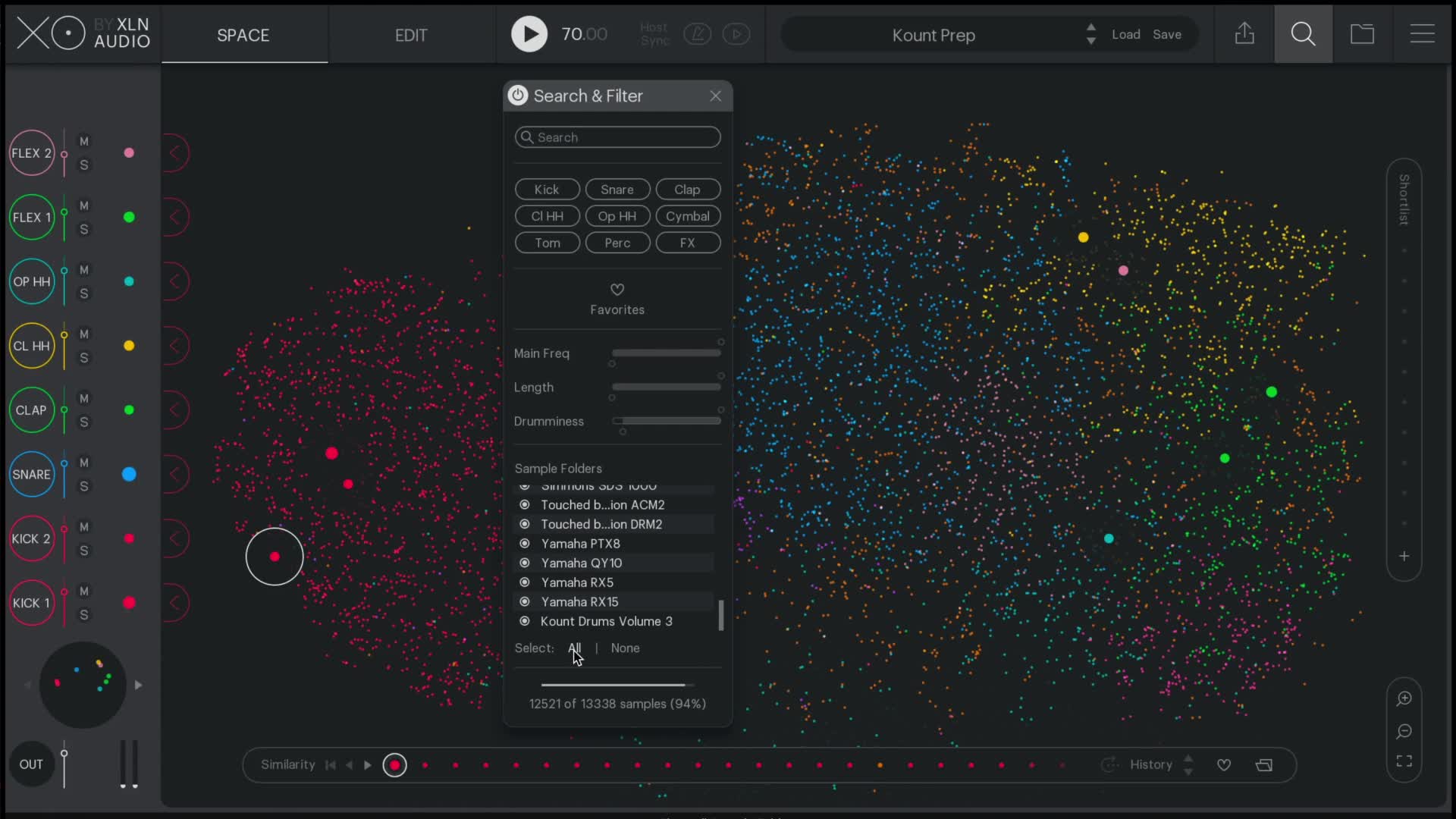Filter by Kick category

point(547,190)
